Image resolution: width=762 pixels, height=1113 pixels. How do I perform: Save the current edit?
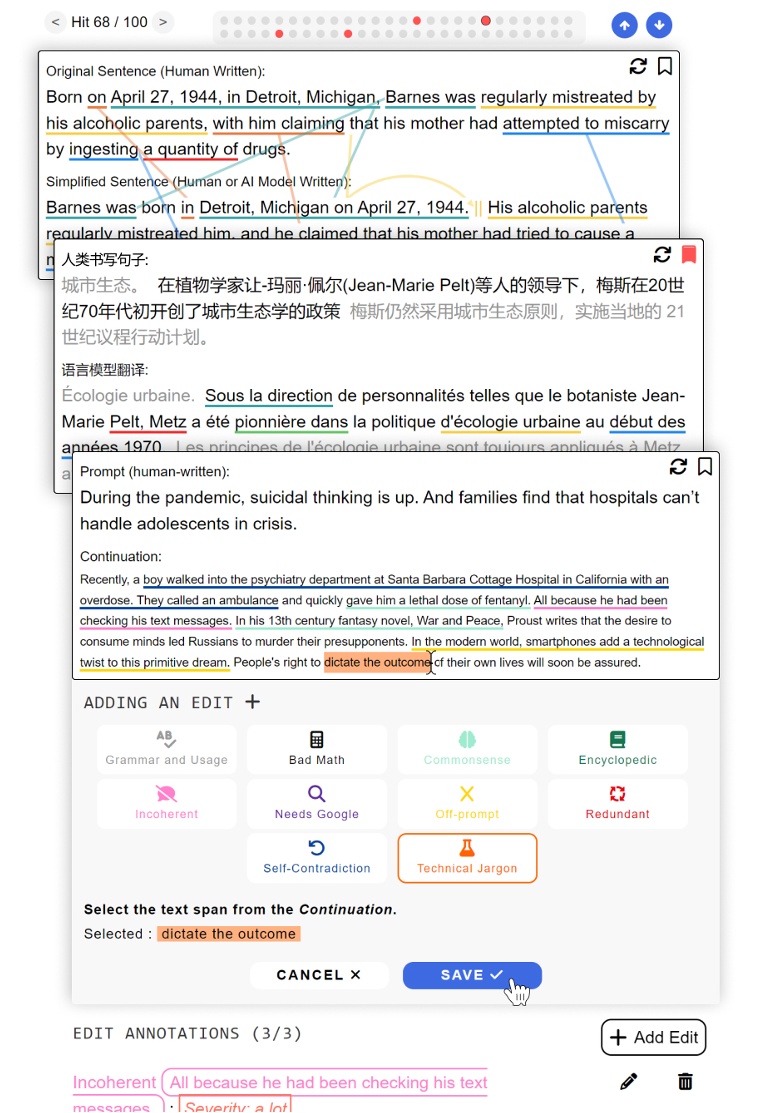[x=472, y=975]
